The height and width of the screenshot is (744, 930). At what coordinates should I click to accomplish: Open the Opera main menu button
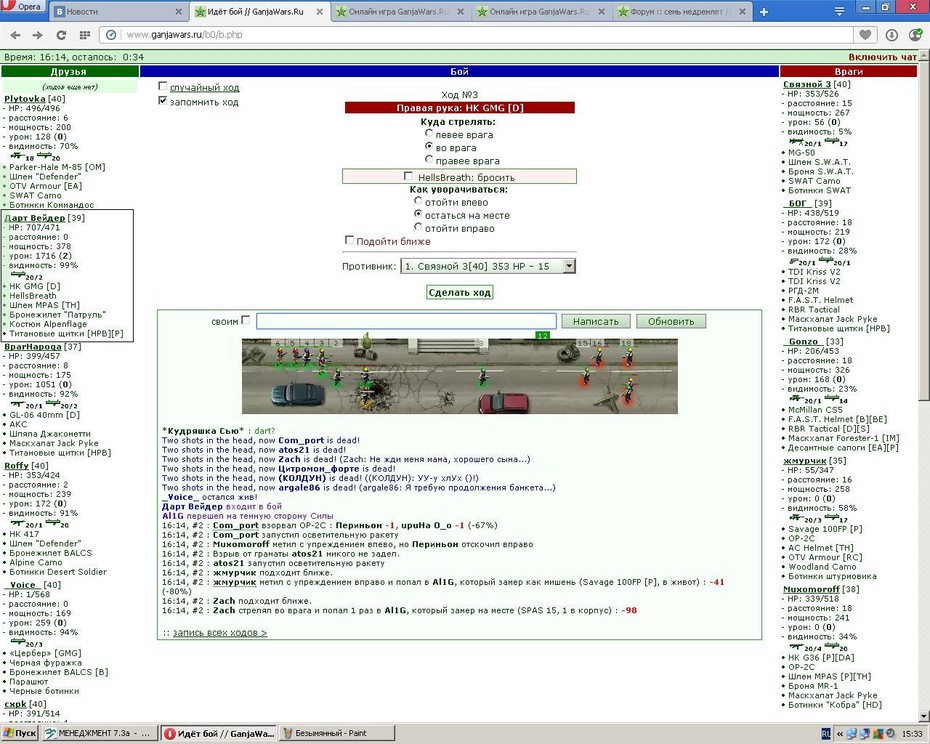tap(23, 7)
